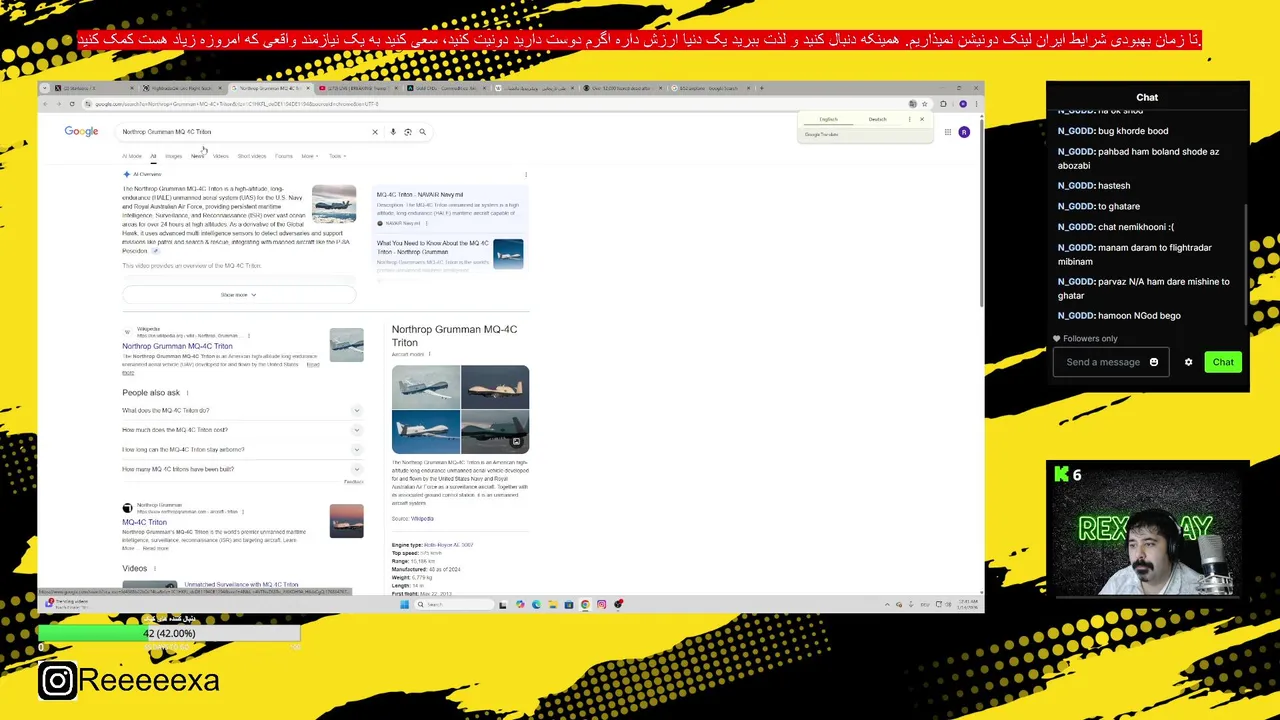Open MQ-4C Triton NAVAIR Navy.mil source
Image resolution: width=1280 pixels, height=720 pixels.
(x=420, y=194)
